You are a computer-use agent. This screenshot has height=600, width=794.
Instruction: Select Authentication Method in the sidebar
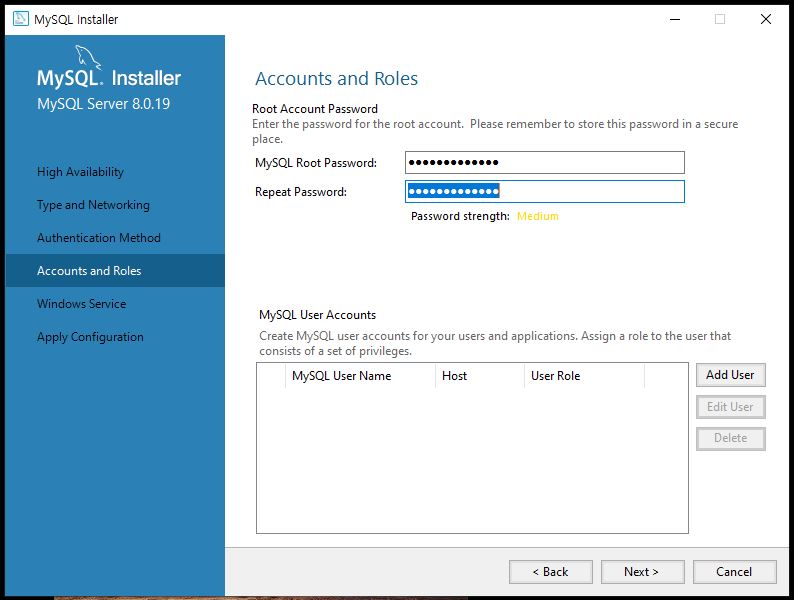(x=99, y=237)
